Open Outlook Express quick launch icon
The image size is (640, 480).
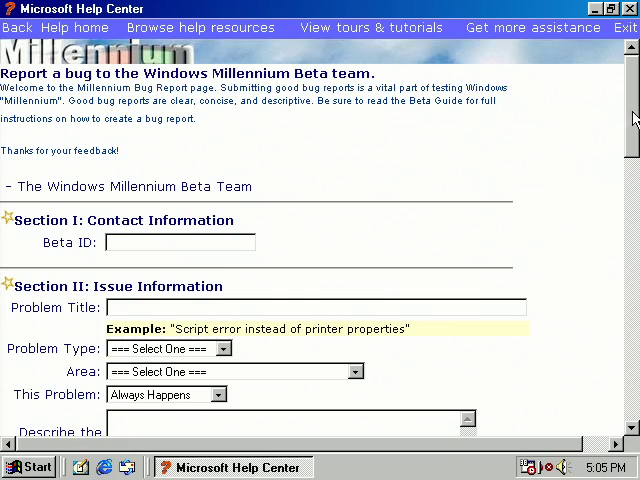coord(127,467)
